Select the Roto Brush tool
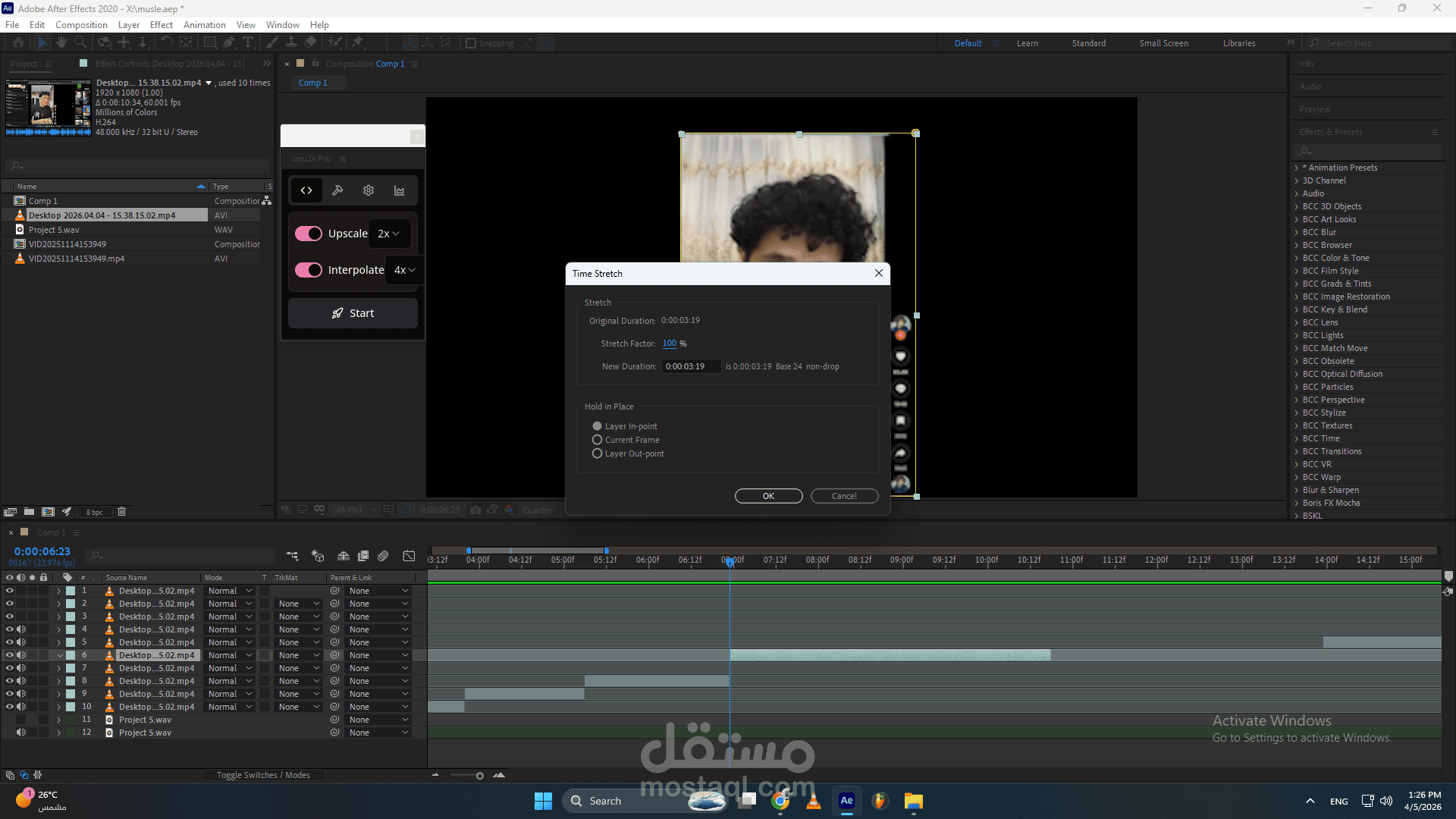This screenshot has height=819, width=1456. tap(335, 43)
